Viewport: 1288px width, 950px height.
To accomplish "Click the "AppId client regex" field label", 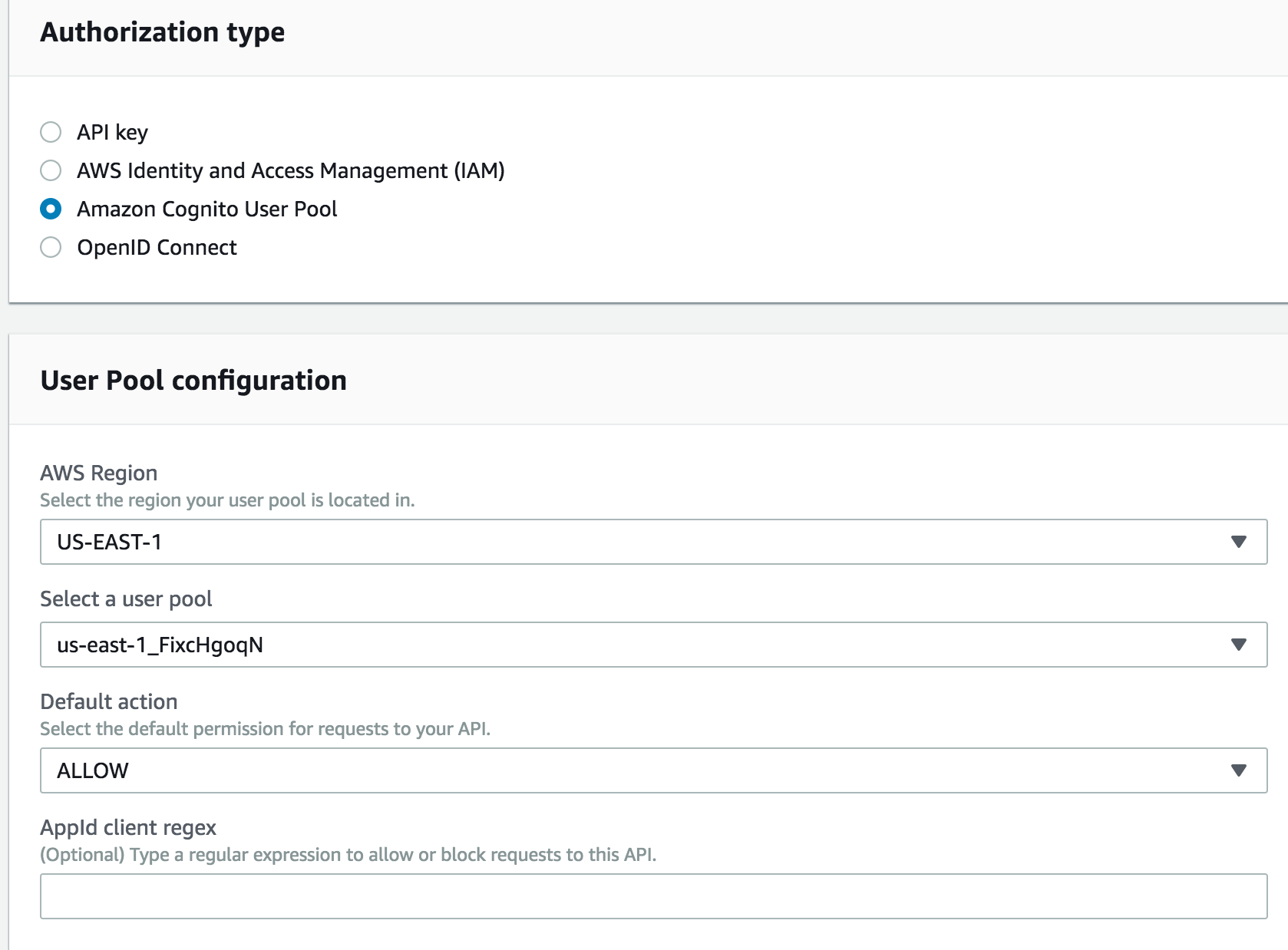I will [x=128, y=827].
